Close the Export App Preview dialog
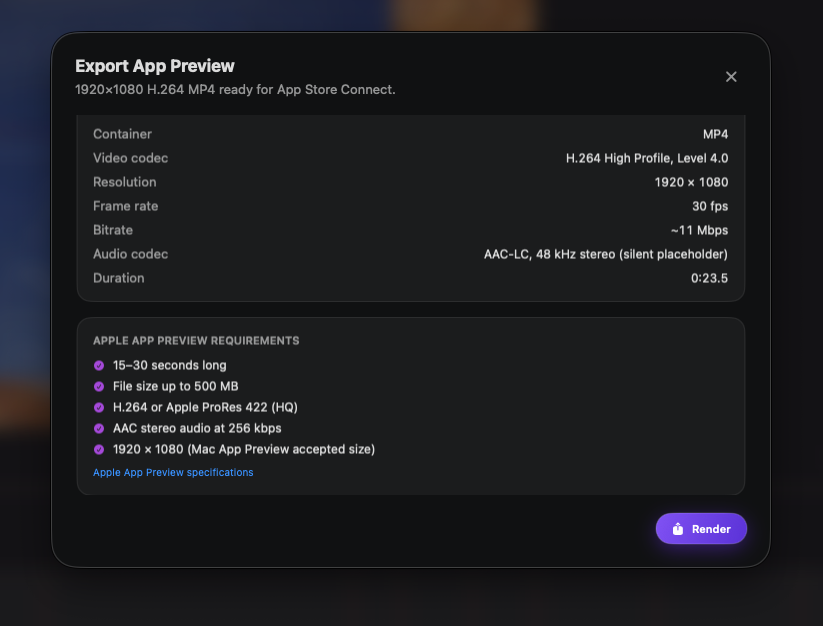This screenshot has height=626, width=823. pos(731,77)
